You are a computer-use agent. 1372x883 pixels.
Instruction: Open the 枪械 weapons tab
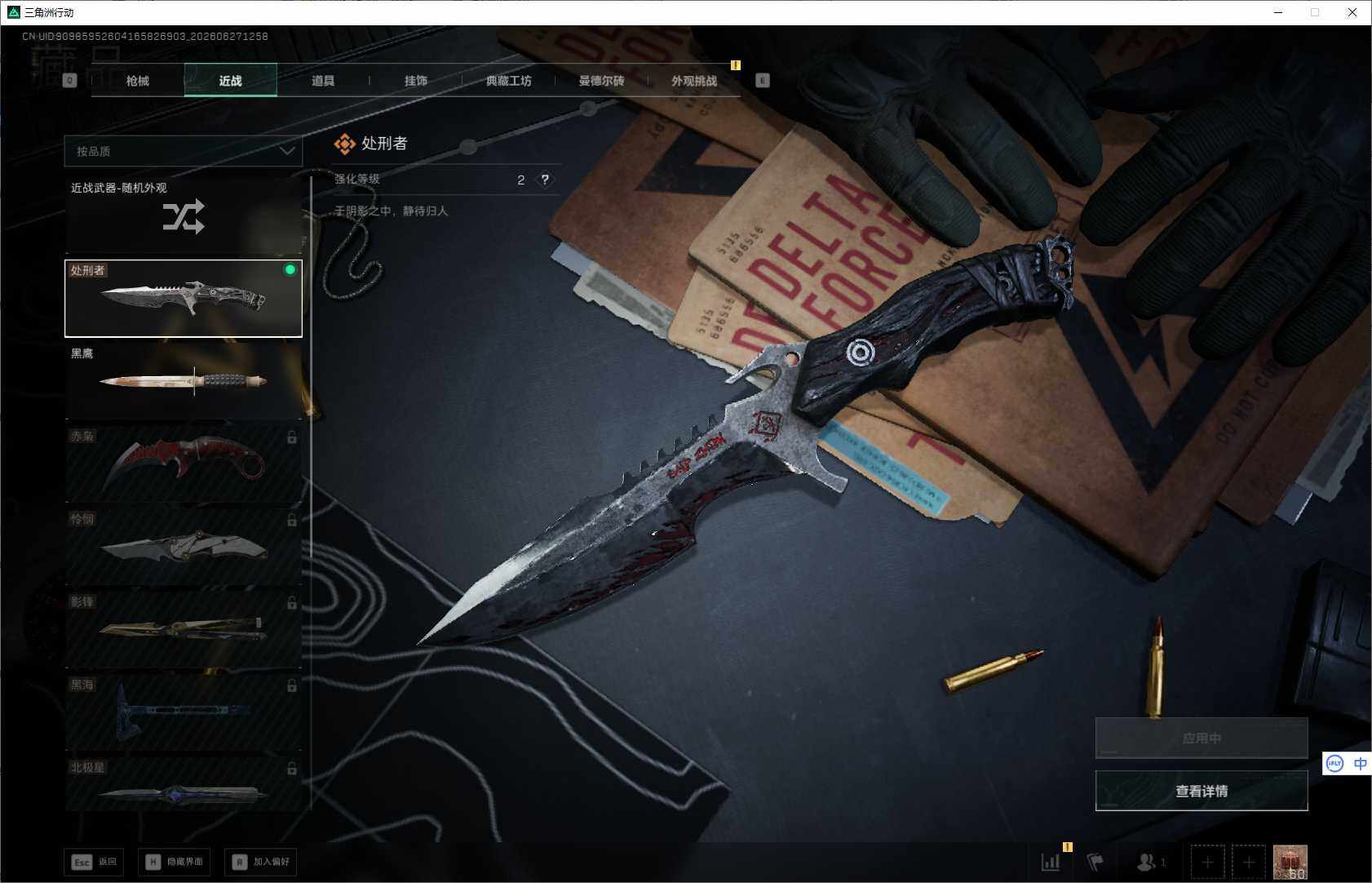click(x=138, y=81)
